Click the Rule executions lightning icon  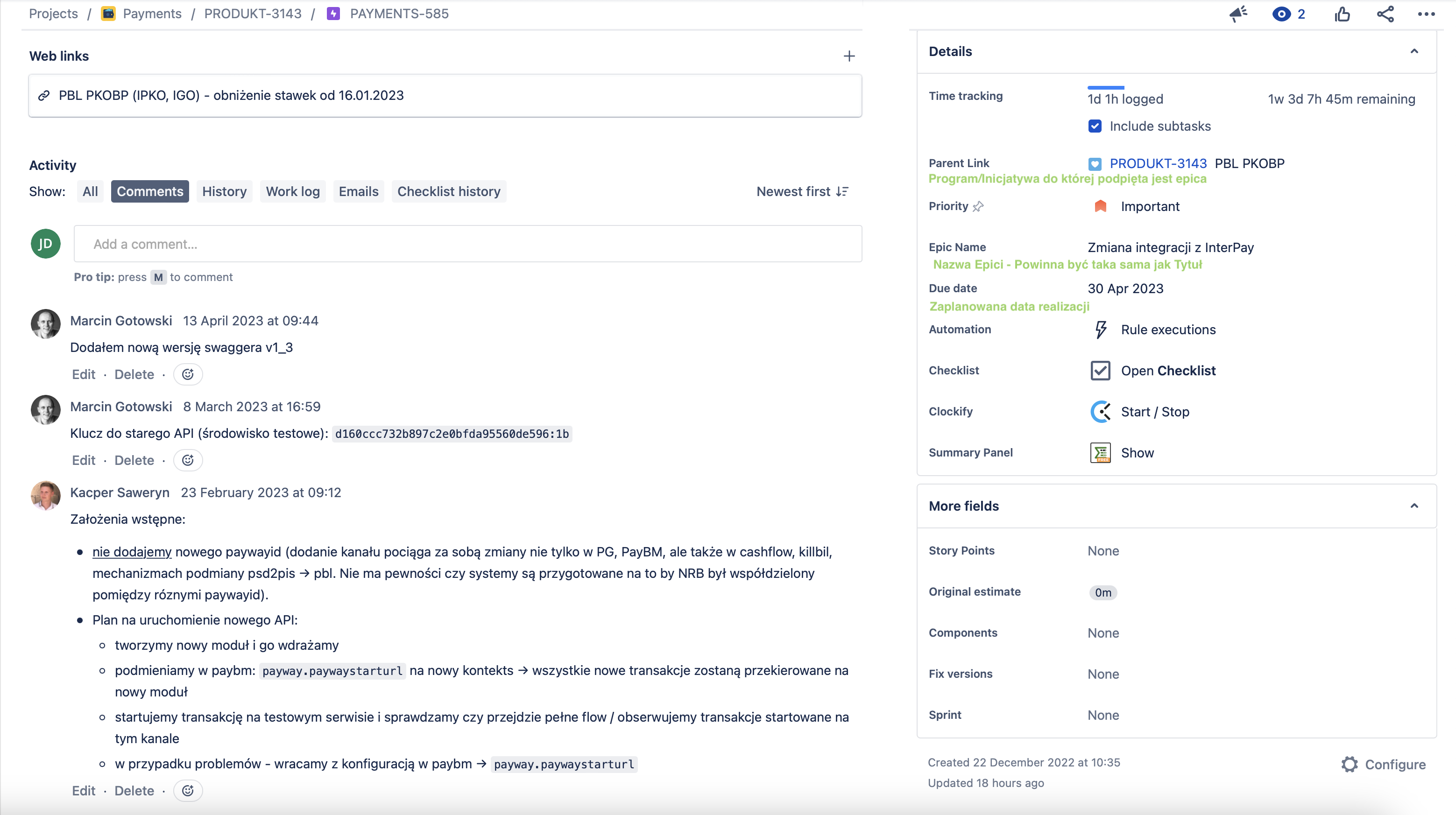point(1100,330)
